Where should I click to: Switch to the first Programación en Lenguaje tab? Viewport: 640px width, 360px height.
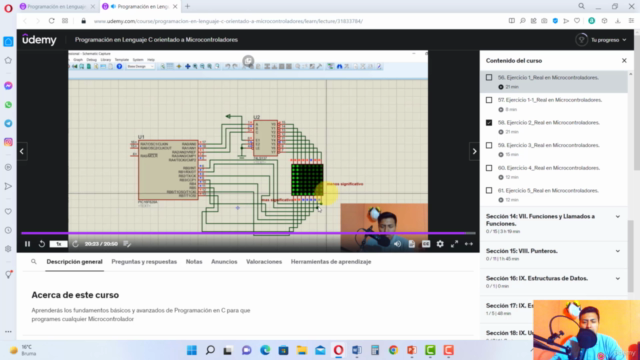pos(57,7)
